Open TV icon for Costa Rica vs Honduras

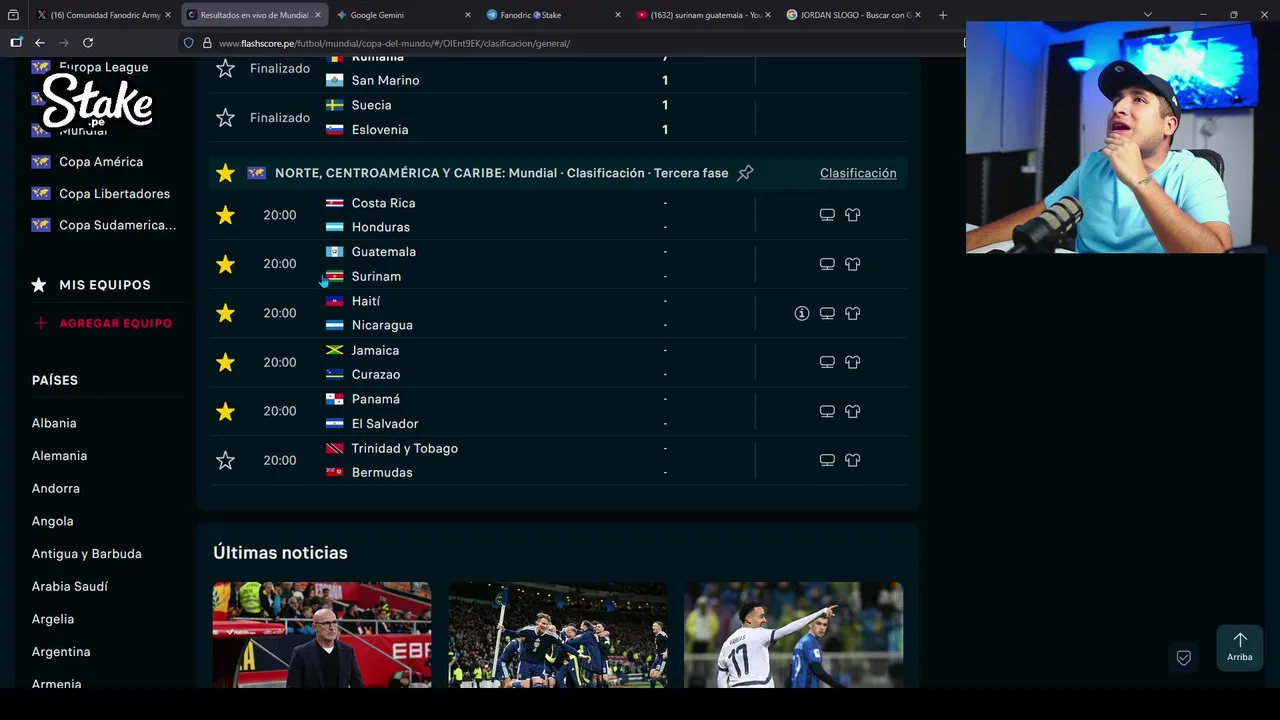click(x=827, y=215)
